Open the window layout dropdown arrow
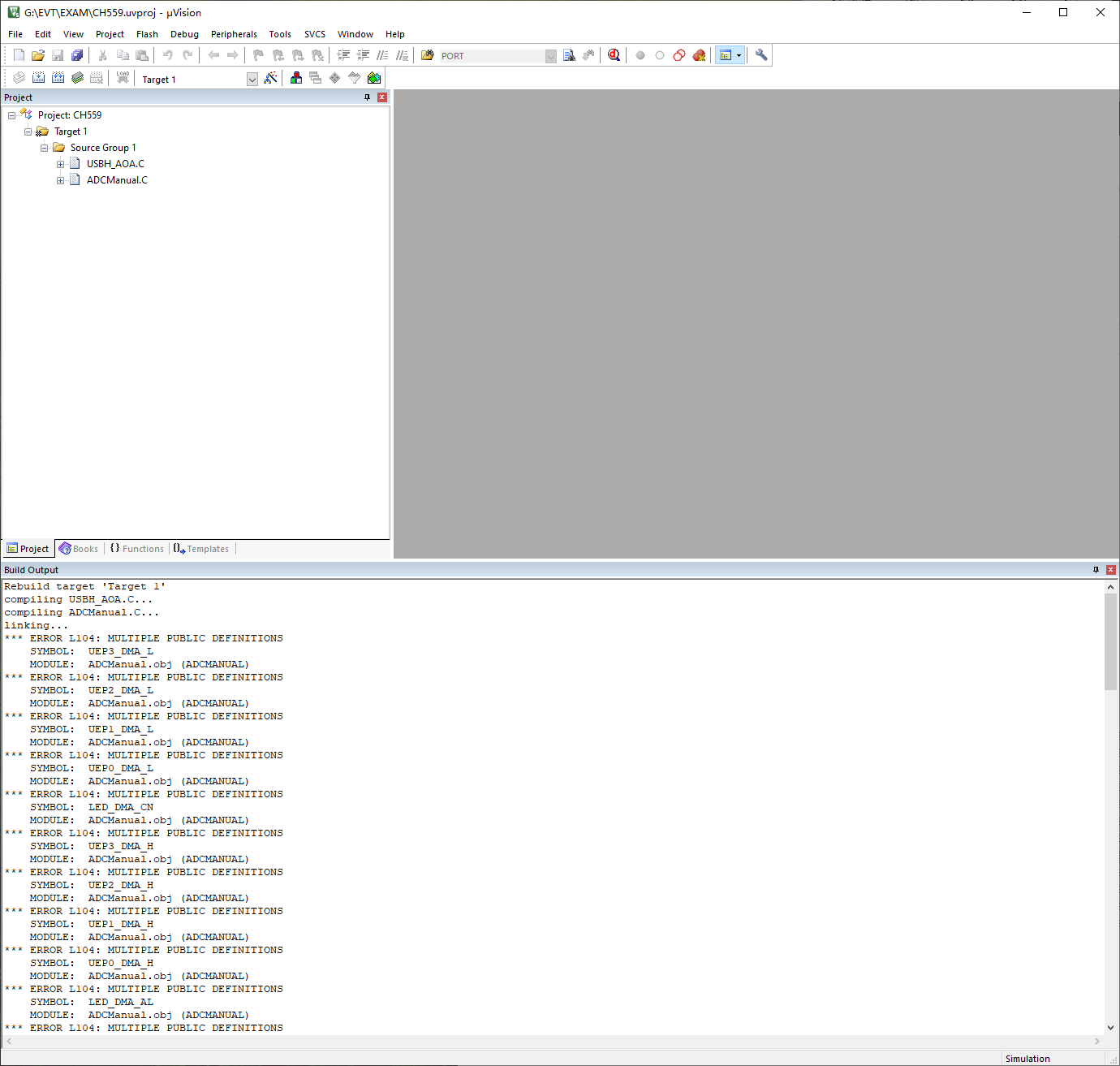 pyautogui.click(x=739, y=55)
